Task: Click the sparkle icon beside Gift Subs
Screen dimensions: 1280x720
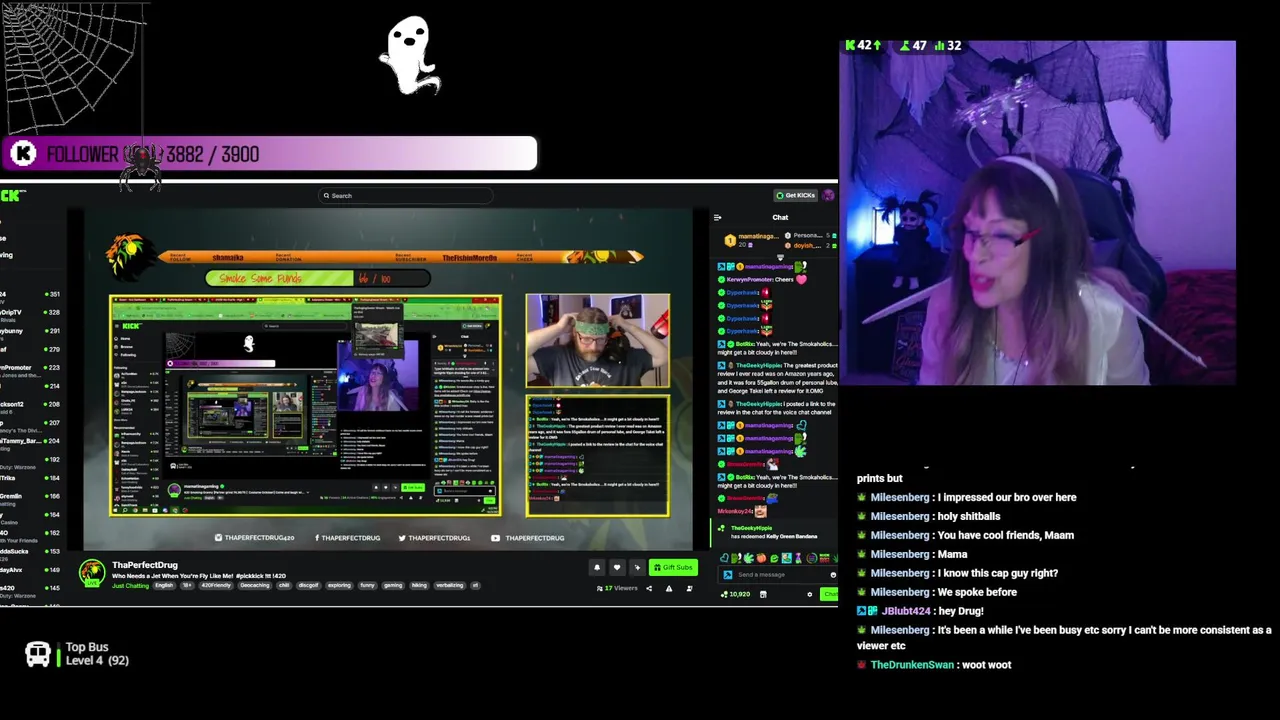Action: (x=637, y=567)
